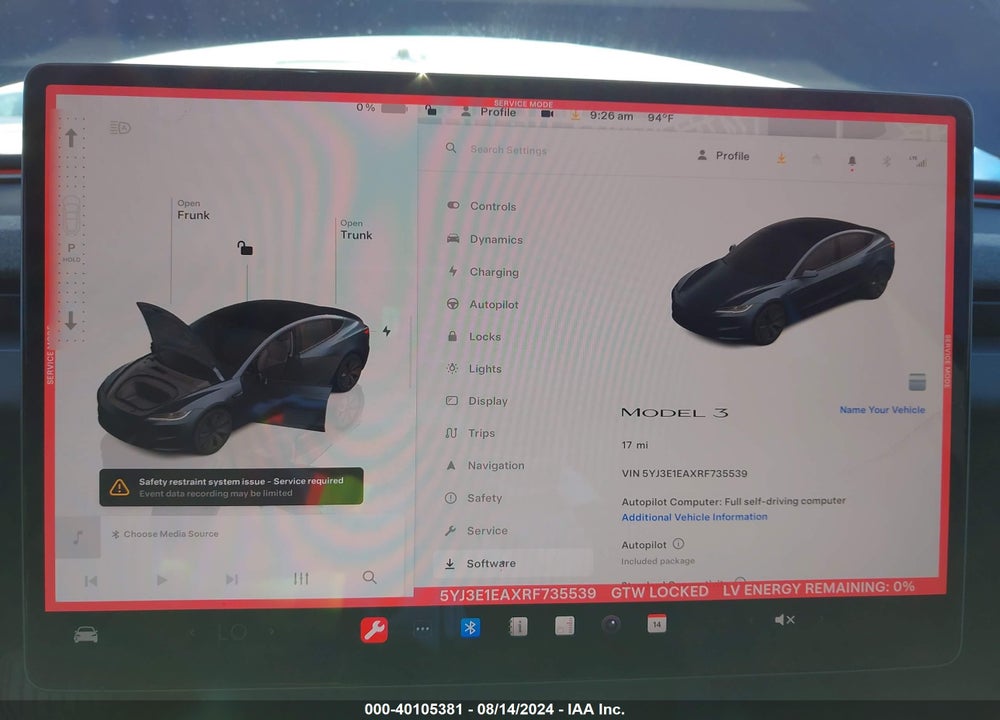Open the Frunk button
The image size is (1000, 720).
click(193, 210)
